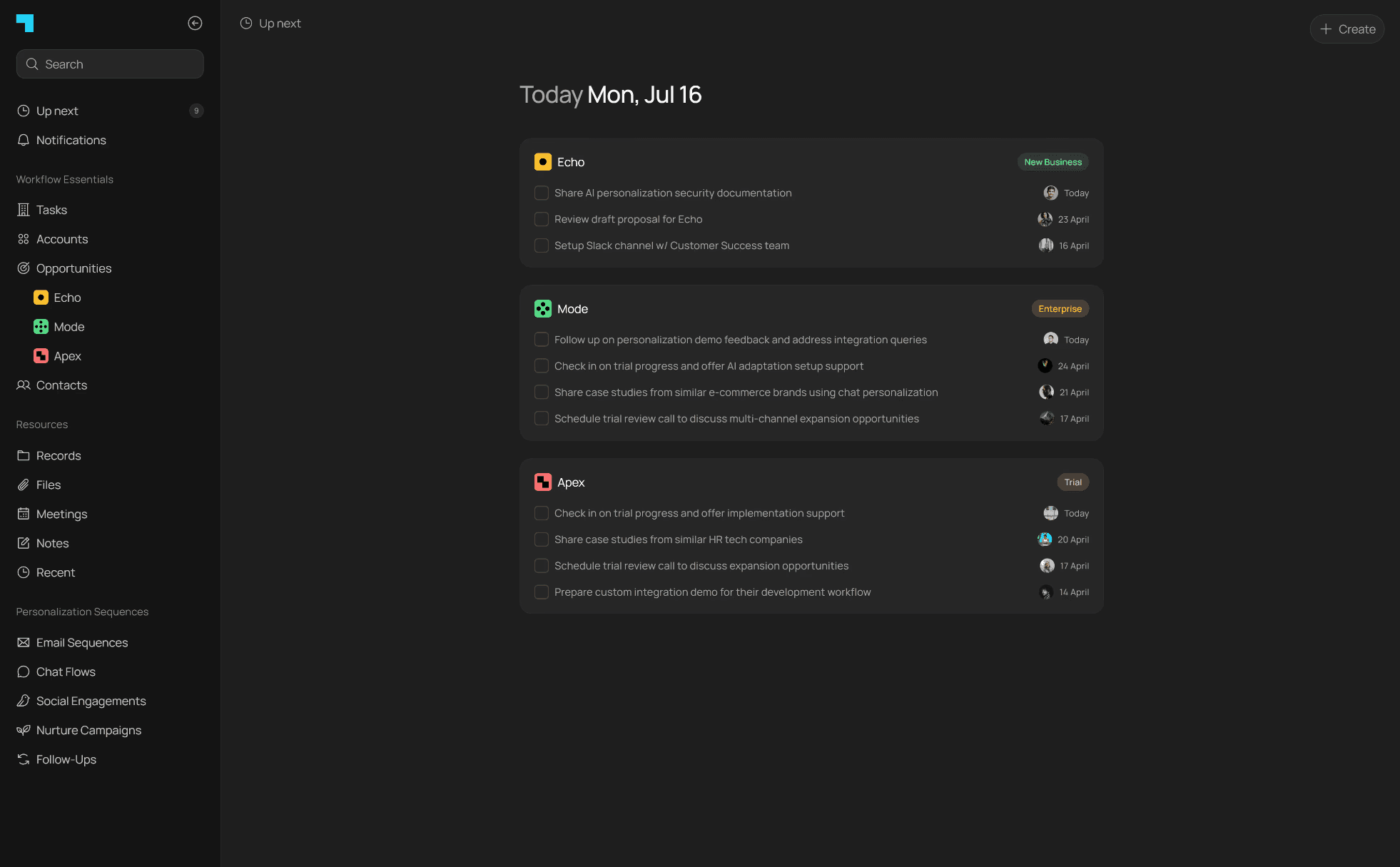Open Notifications via the bell icon
Image resolution: width=1400 pixels, height=867 pixels.
point(24,141)
